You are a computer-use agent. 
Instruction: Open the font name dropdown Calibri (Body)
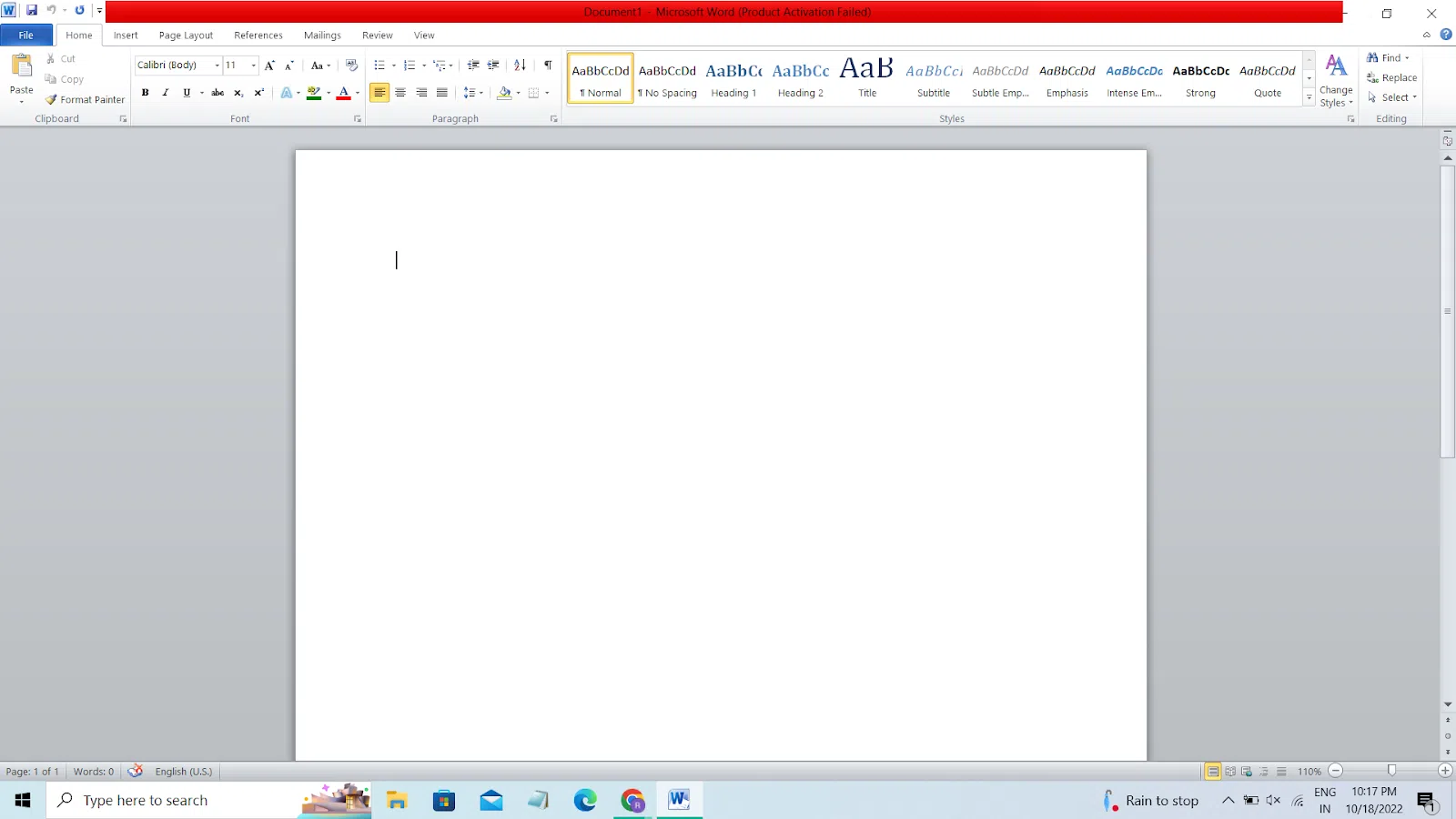tap(217, 66)
